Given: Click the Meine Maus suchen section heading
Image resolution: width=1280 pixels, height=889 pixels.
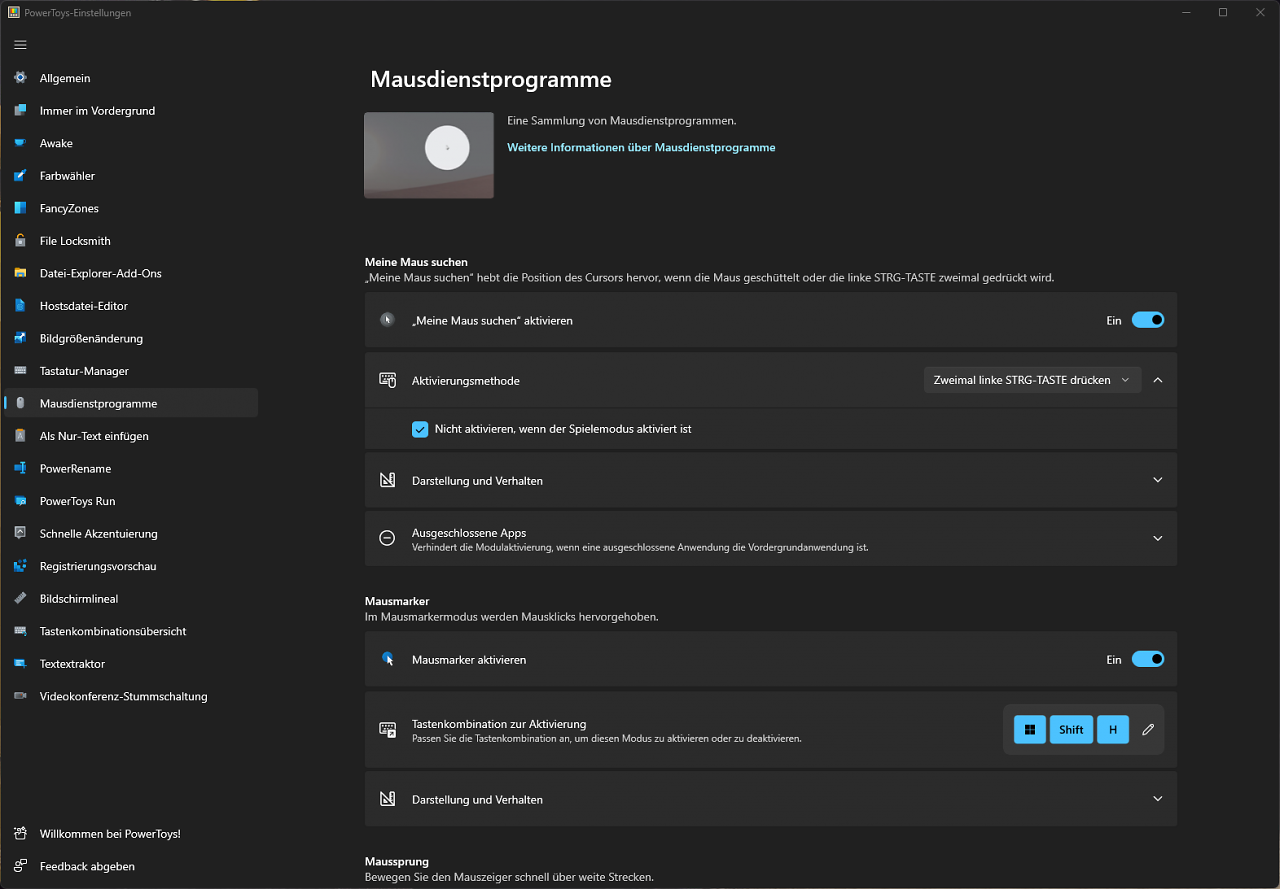Looking at the screenshot, I should (x=416, y=262).
